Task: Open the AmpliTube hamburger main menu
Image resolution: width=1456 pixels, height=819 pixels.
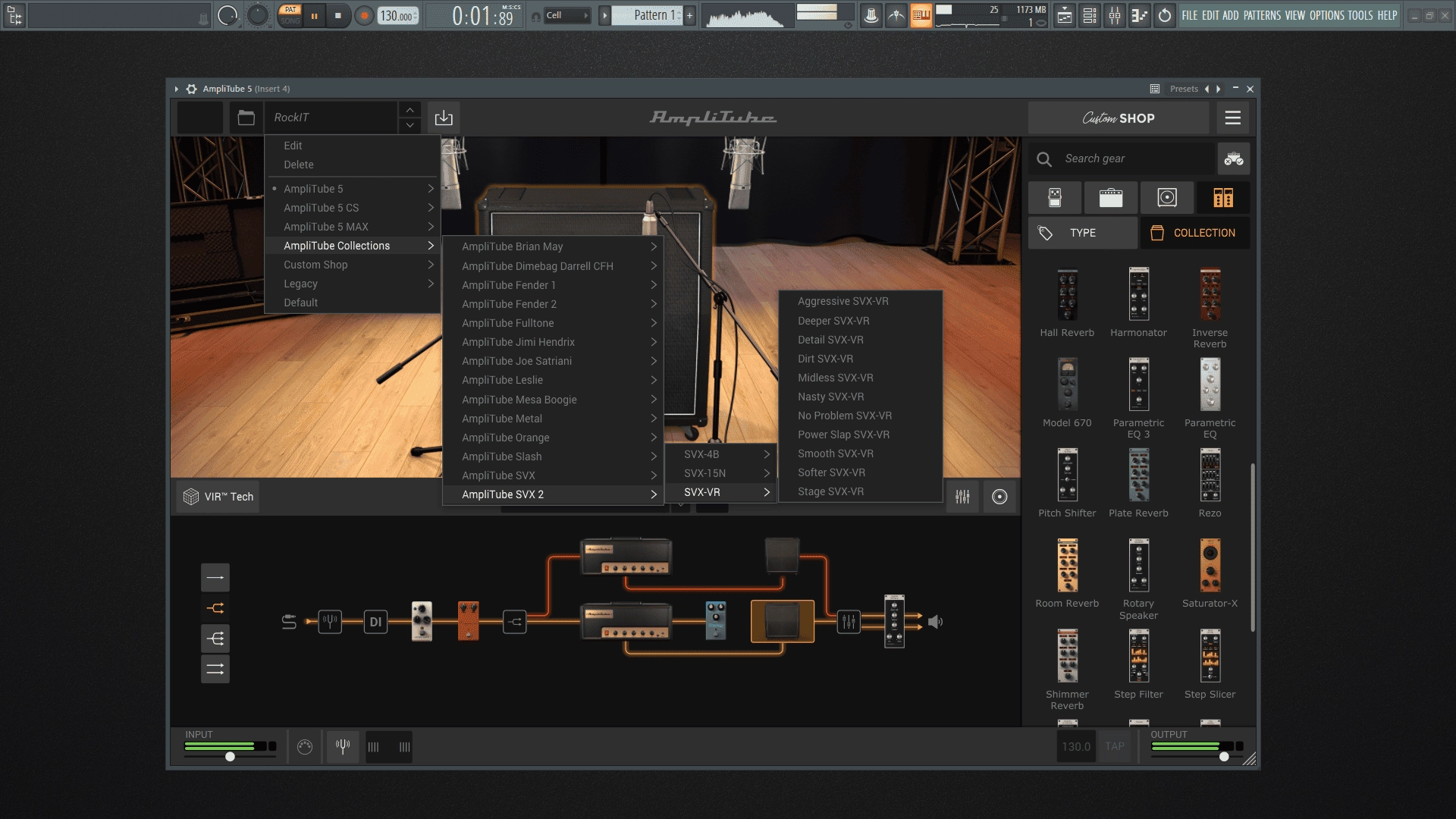Action: click(x=1233, y=118)
